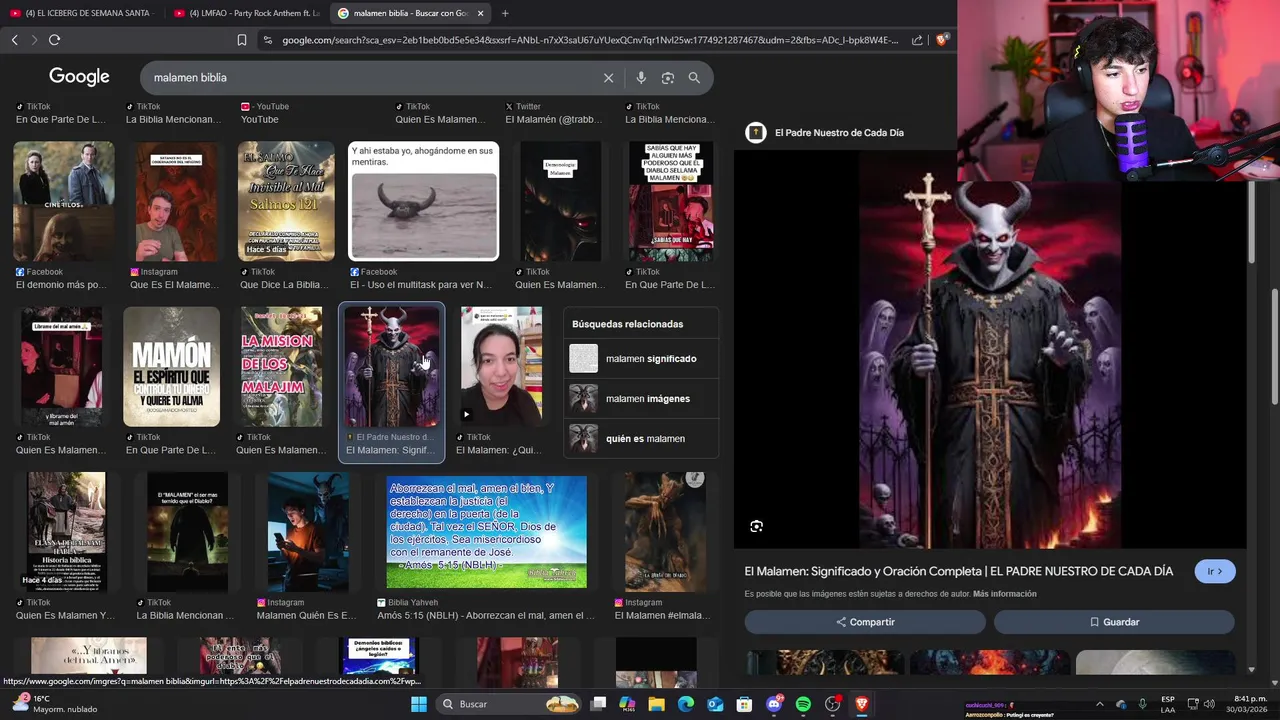Click the side panel vertical scrollbar
This screenshot has width=1280, height=720.
click(1251, 220)
